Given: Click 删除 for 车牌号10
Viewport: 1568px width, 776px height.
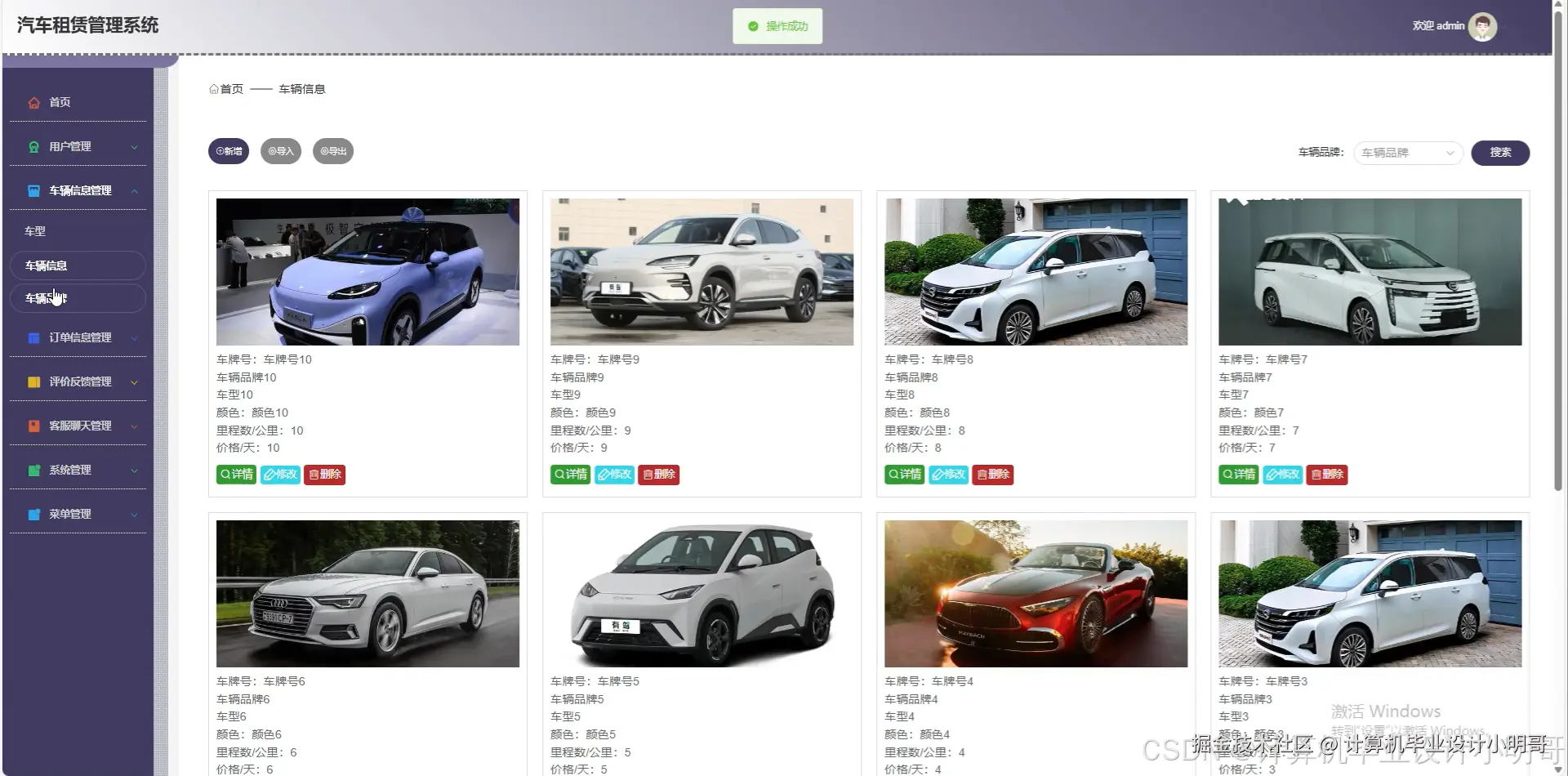Looking at the screenshot, I should point(324,475).
